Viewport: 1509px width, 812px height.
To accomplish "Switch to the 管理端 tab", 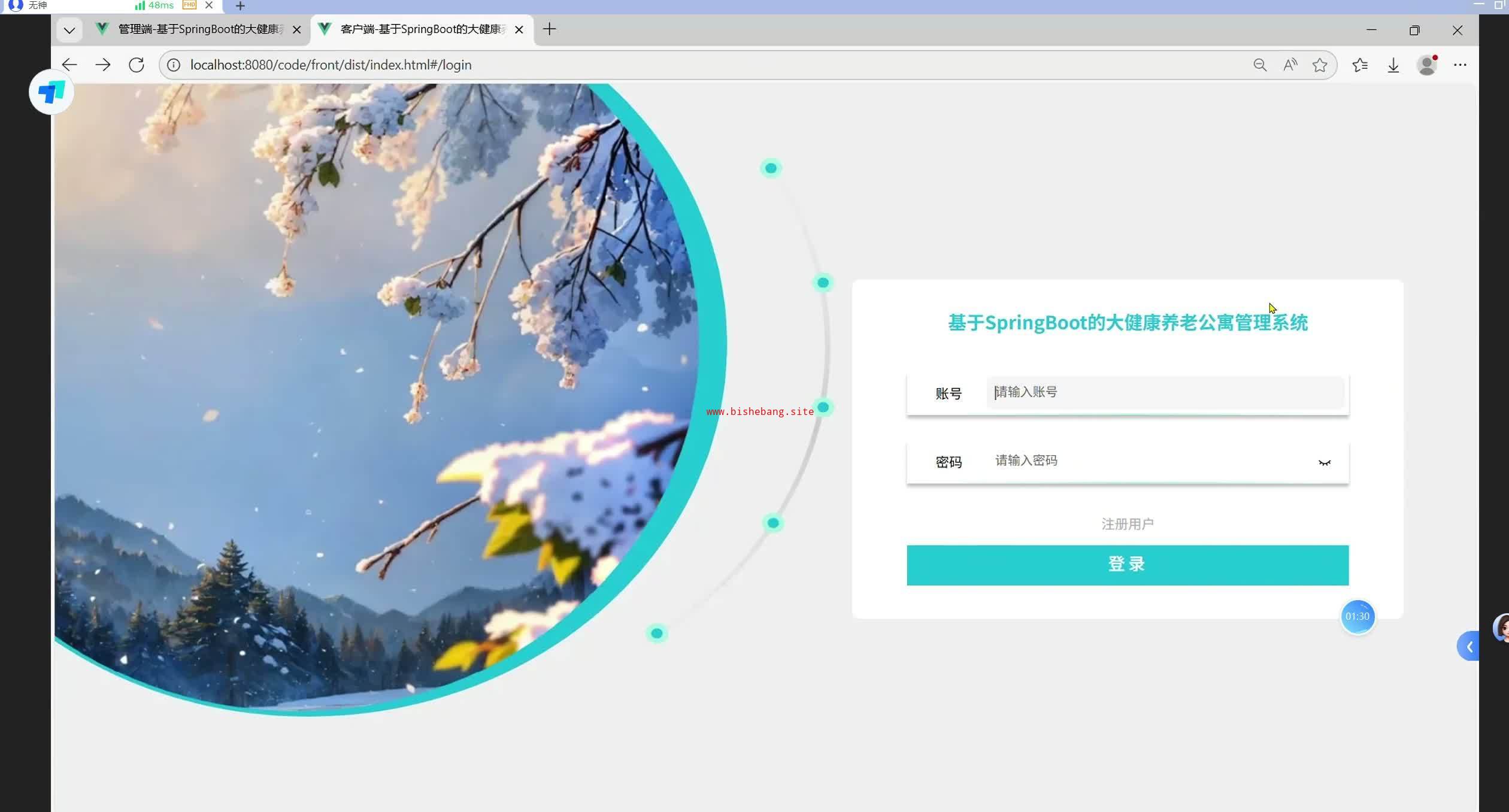I will click(198, 29).
